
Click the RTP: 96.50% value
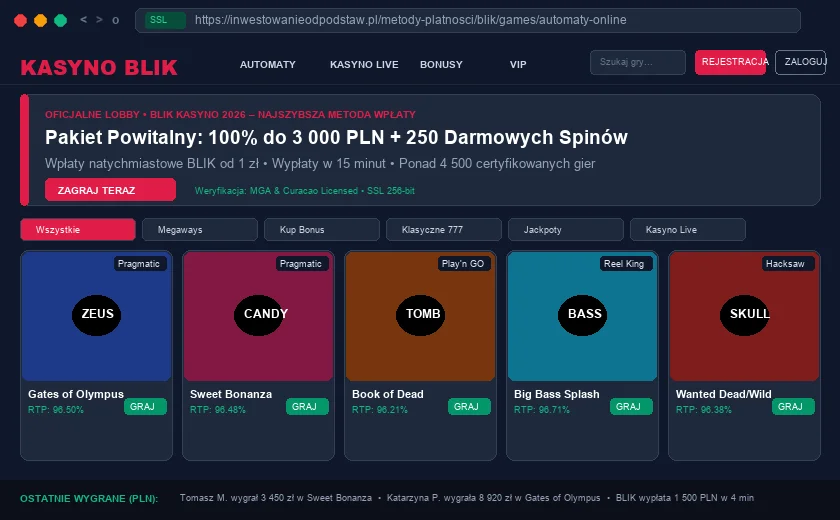56,410
